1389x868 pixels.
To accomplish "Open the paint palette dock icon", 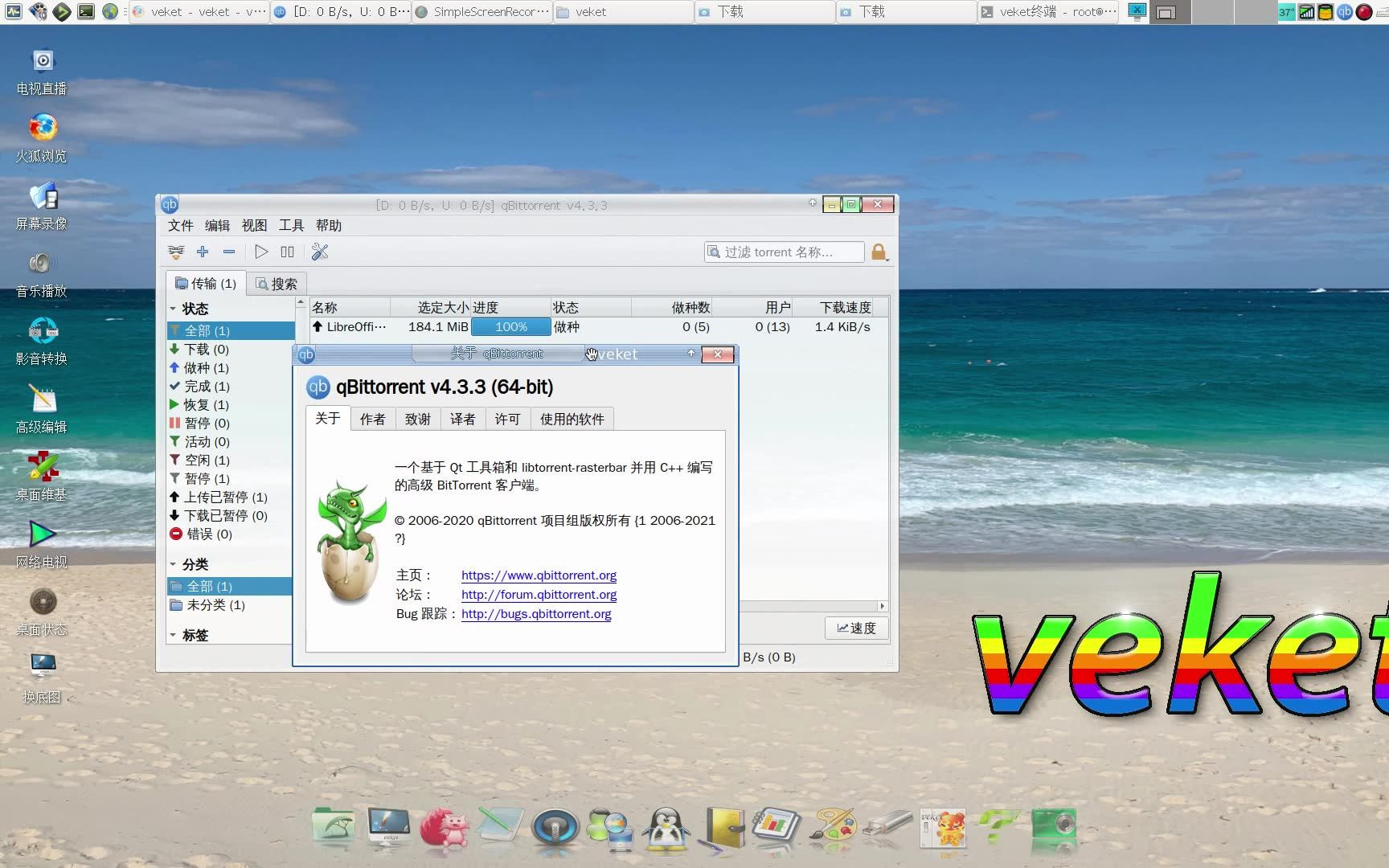I will (x=833, y=828).
